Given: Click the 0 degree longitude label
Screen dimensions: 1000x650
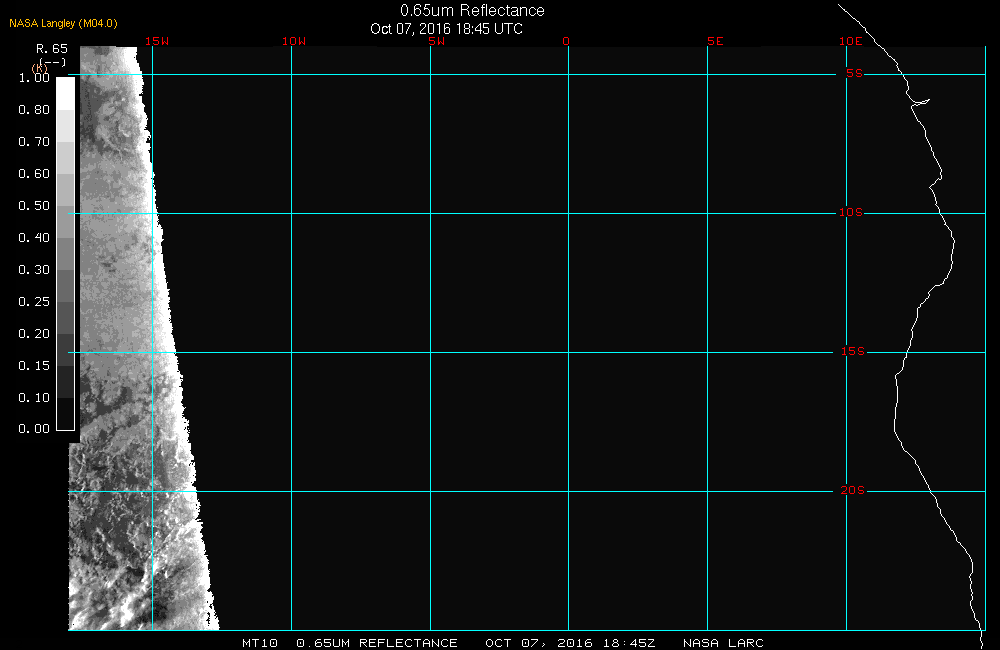Looking at the screenshot, I should [x=566, y=41].
